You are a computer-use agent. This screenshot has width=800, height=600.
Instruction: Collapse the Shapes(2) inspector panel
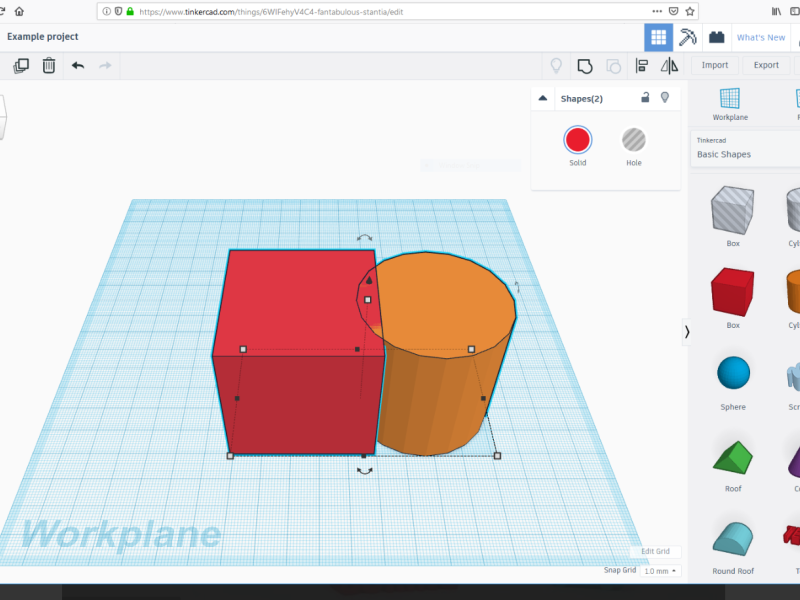(543, 98)
